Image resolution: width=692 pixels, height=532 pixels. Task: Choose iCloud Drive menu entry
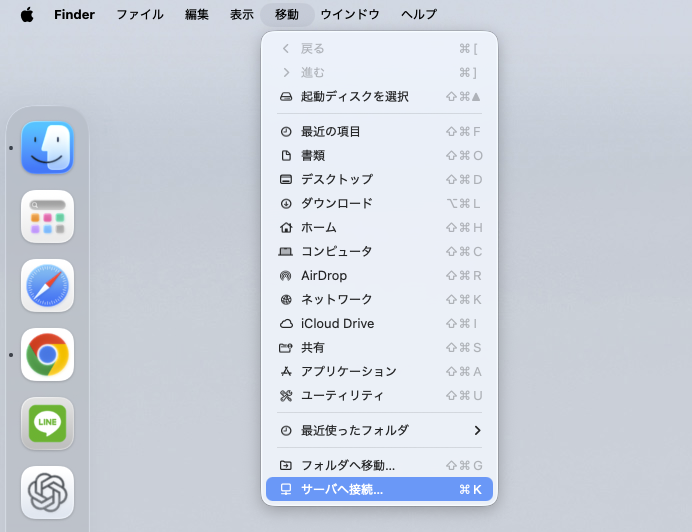[x=337, y=323]
